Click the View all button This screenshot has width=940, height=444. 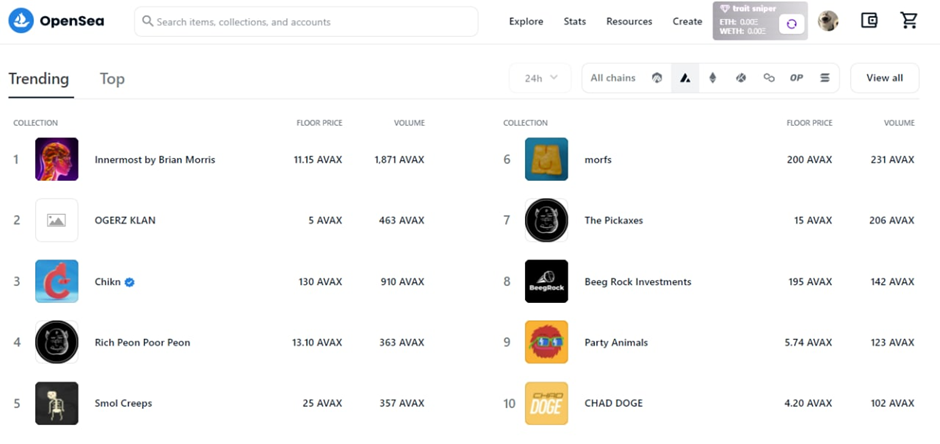884,78
